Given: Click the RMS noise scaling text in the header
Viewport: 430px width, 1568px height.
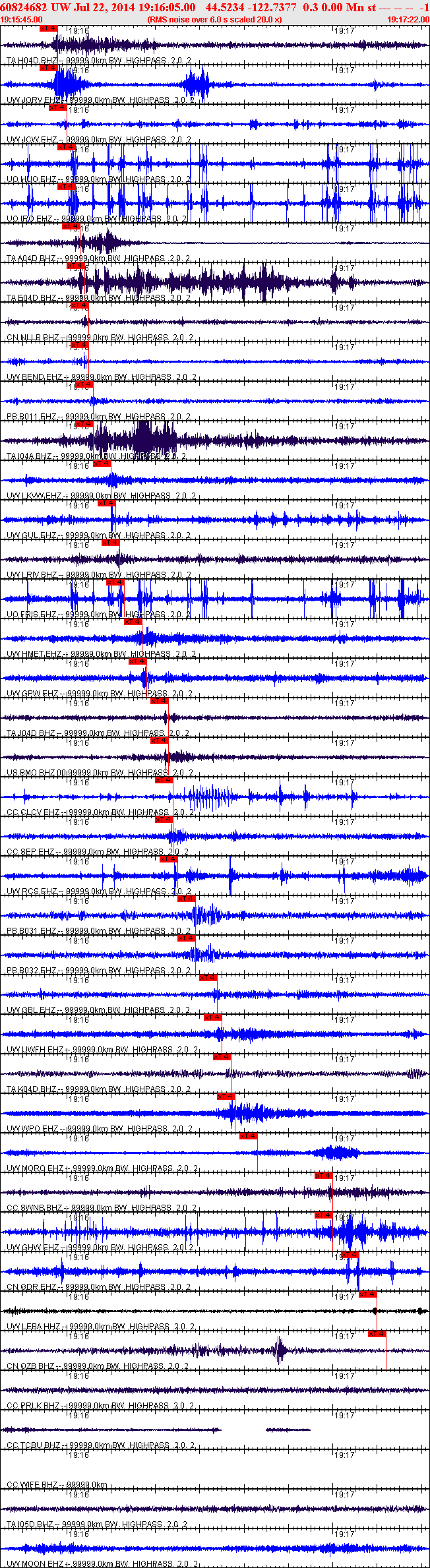Looking at the screenshot, I should (215, 20).
